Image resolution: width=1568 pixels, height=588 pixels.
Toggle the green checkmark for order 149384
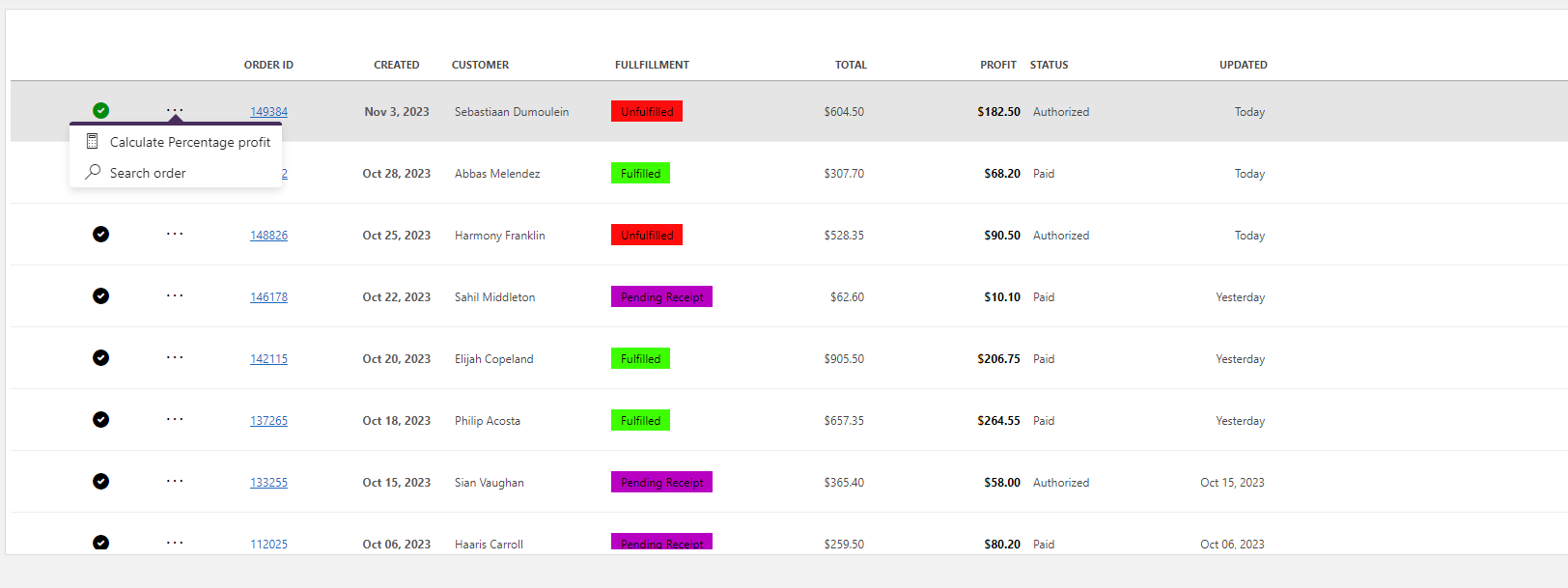click(100, 110)
